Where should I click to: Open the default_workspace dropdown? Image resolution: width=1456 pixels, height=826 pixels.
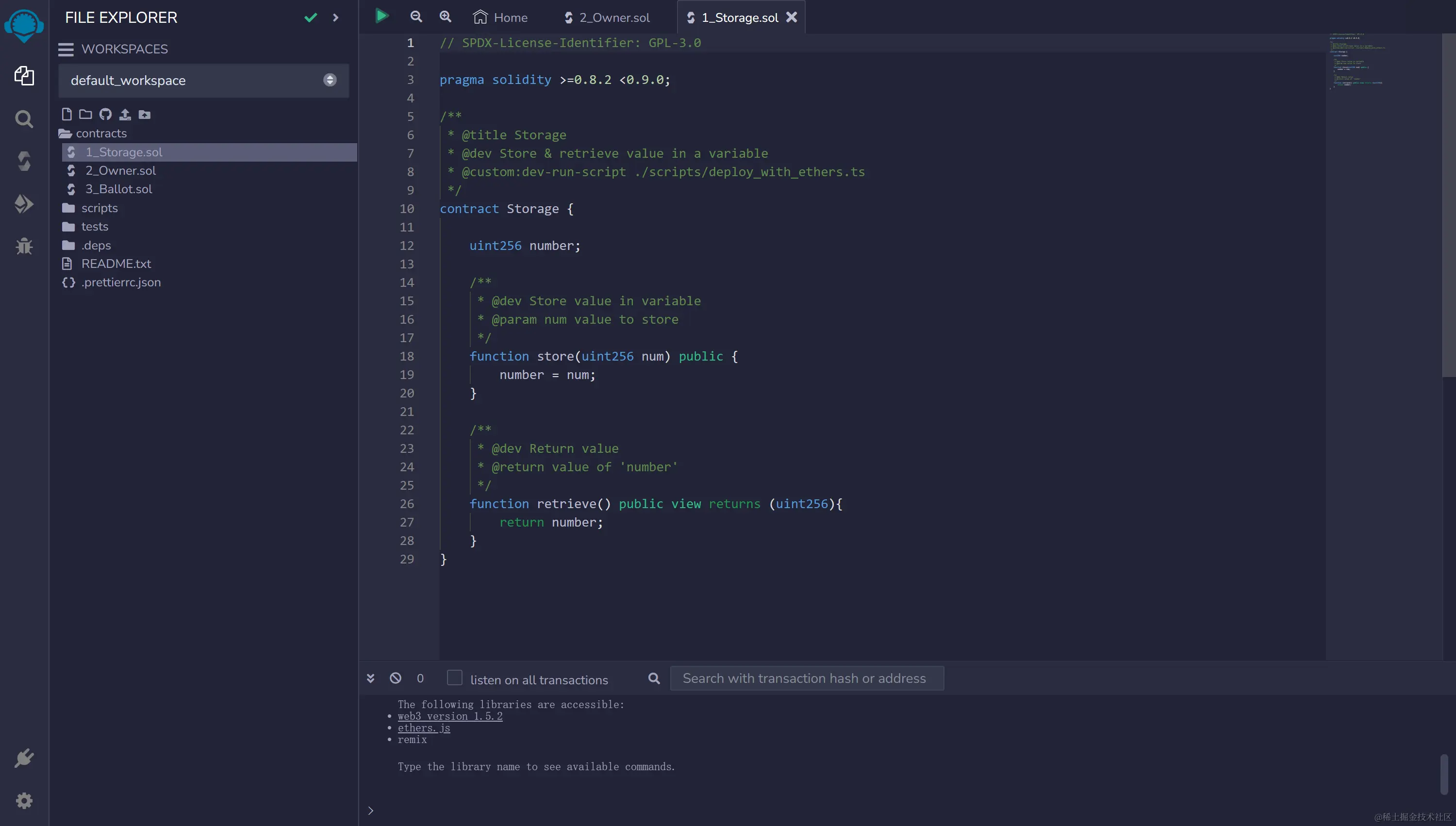(204, 81)
